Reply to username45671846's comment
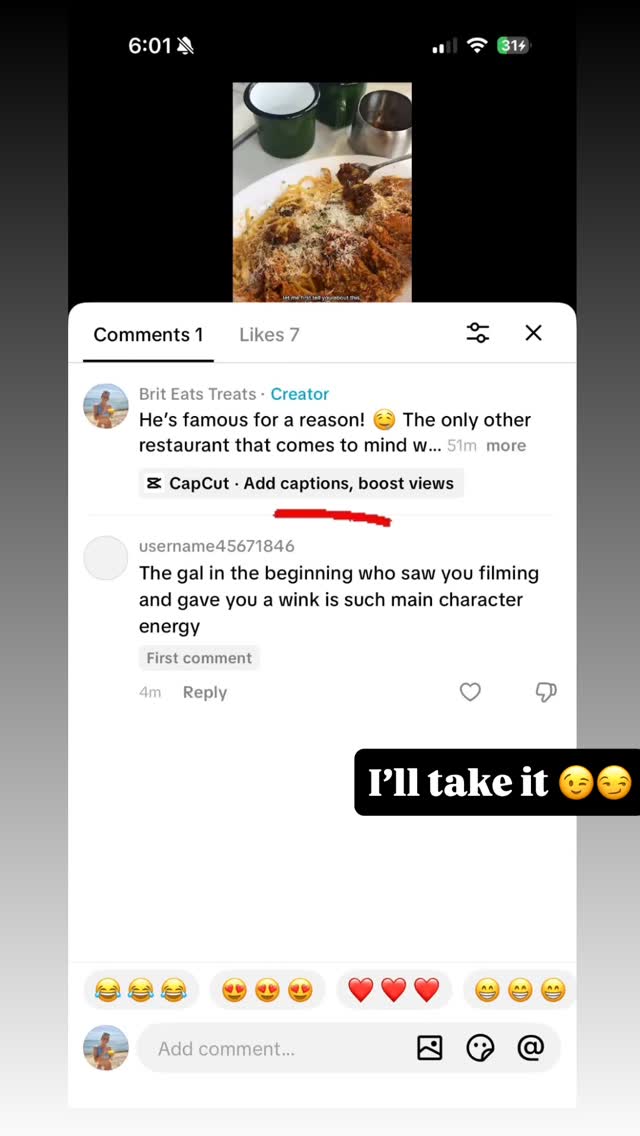 tap(205, 692)
